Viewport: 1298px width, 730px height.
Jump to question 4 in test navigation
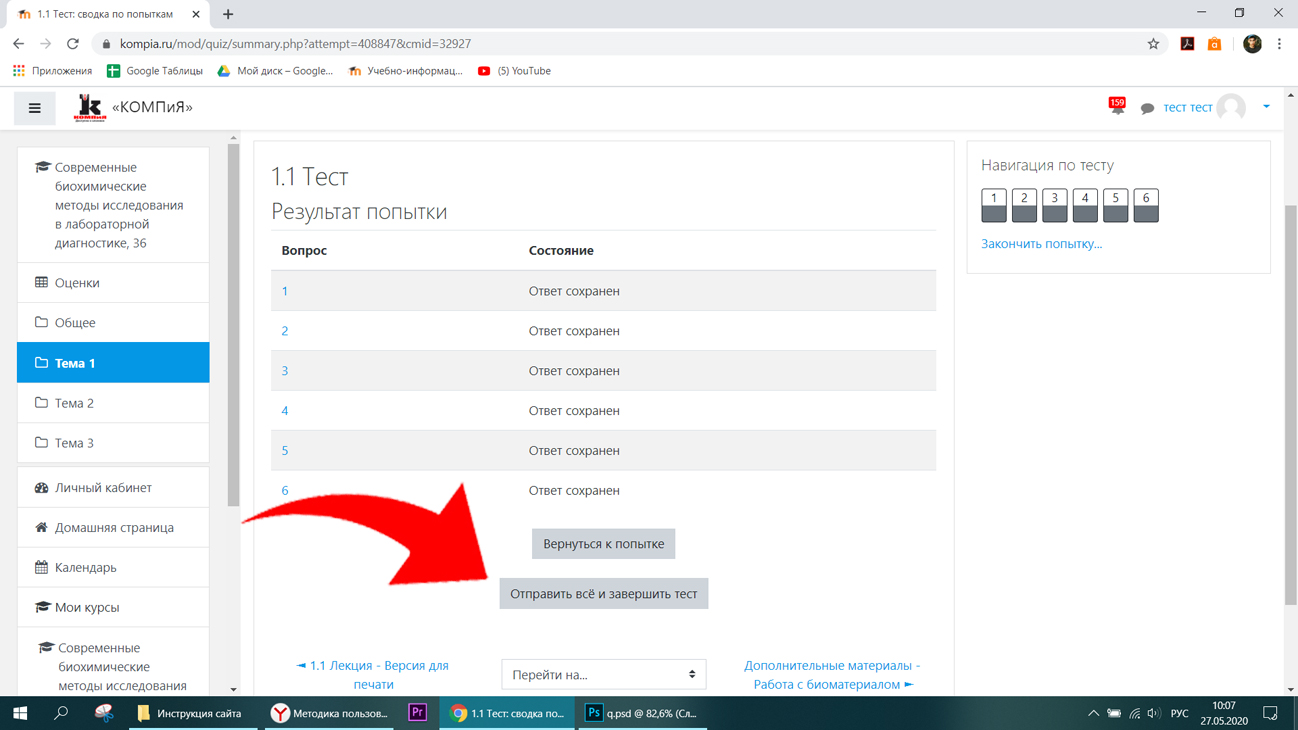tap(1085, 205)
